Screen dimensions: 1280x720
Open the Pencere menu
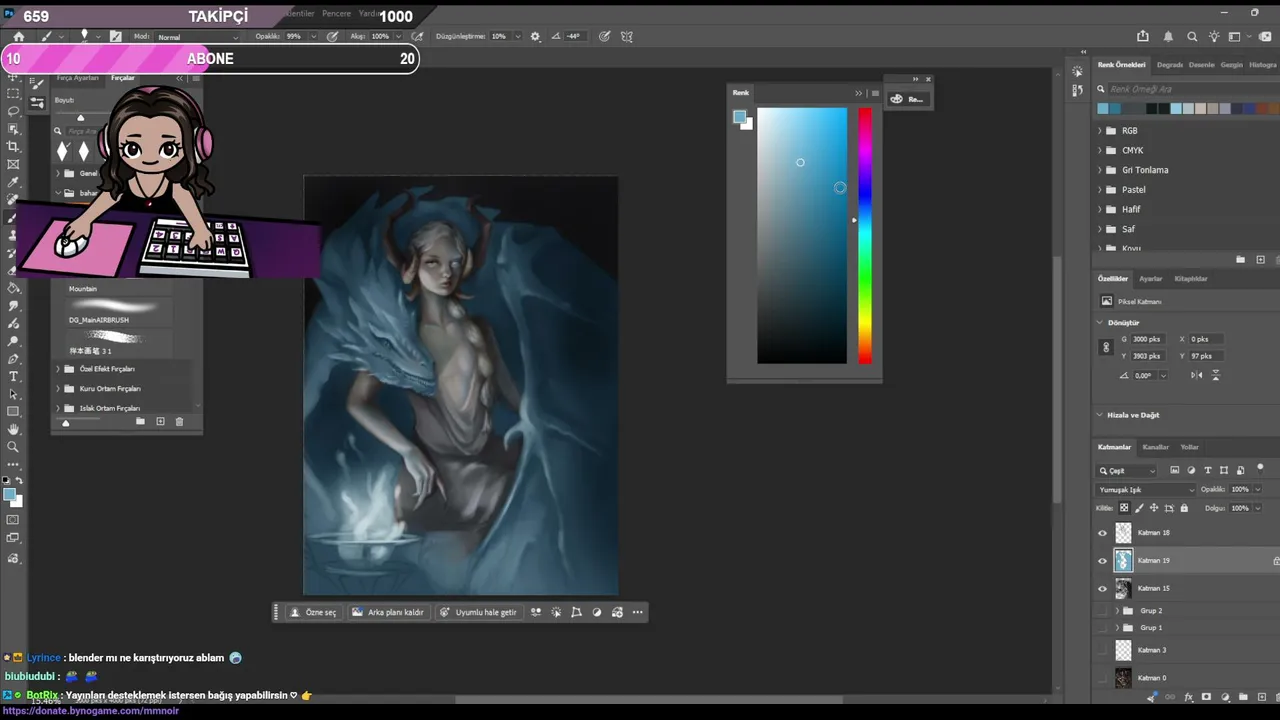click(x=336, y=14)
